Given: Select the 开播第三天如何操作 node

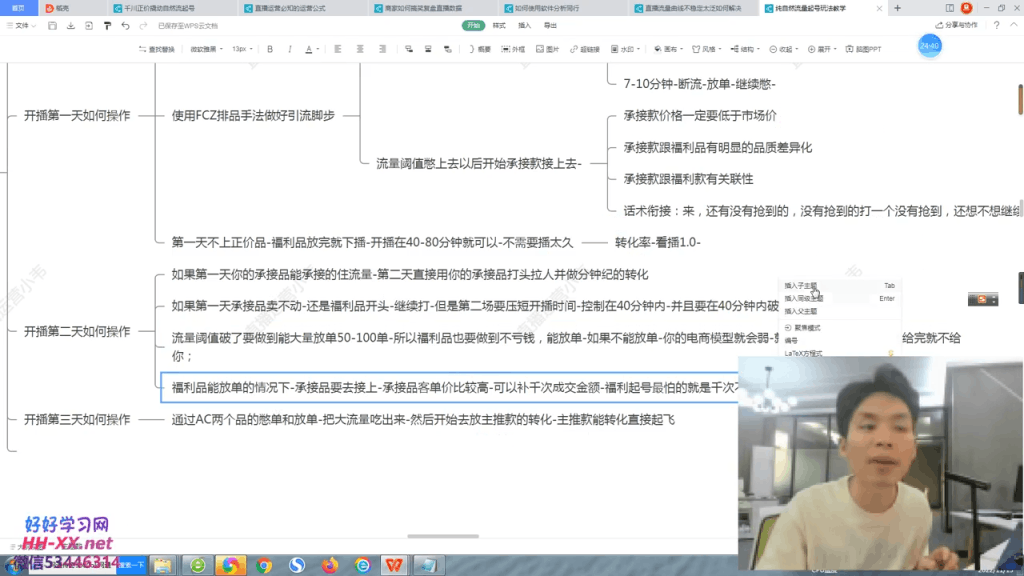Looking at the screenshot, I should point(77,419).
